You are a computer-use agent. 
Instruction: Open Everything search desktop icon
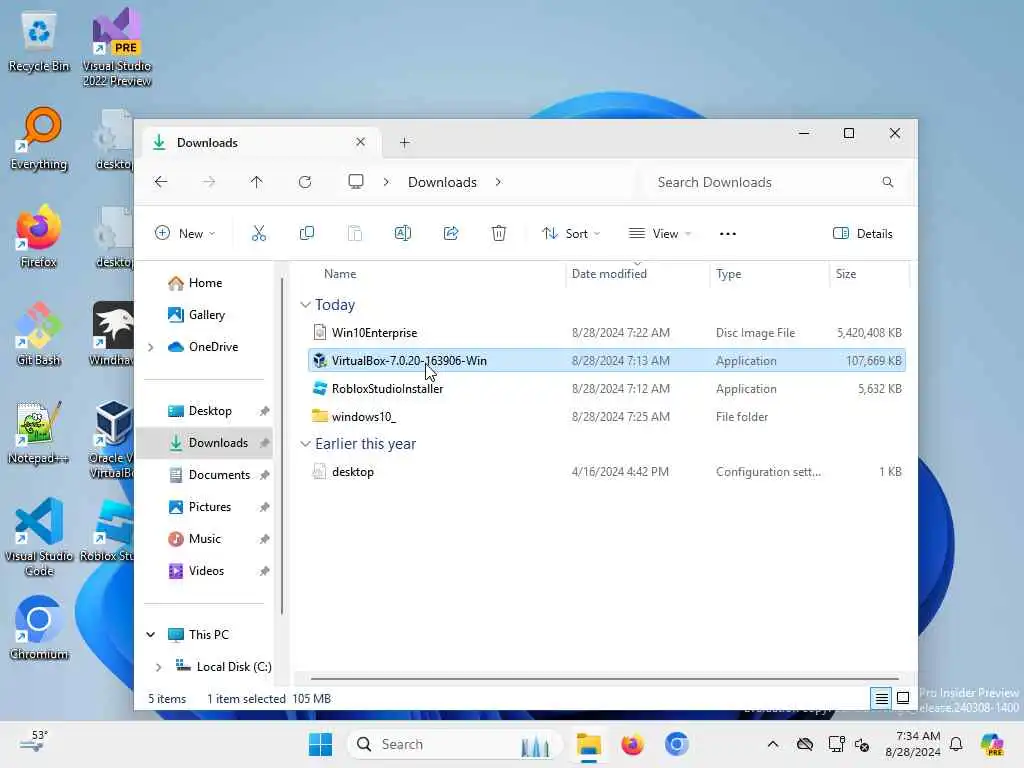39,138
